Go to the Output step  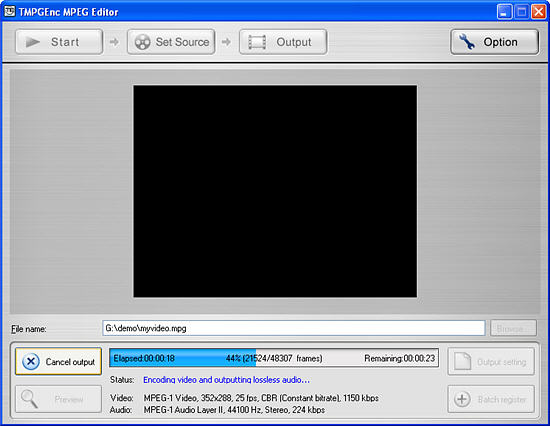283,42
